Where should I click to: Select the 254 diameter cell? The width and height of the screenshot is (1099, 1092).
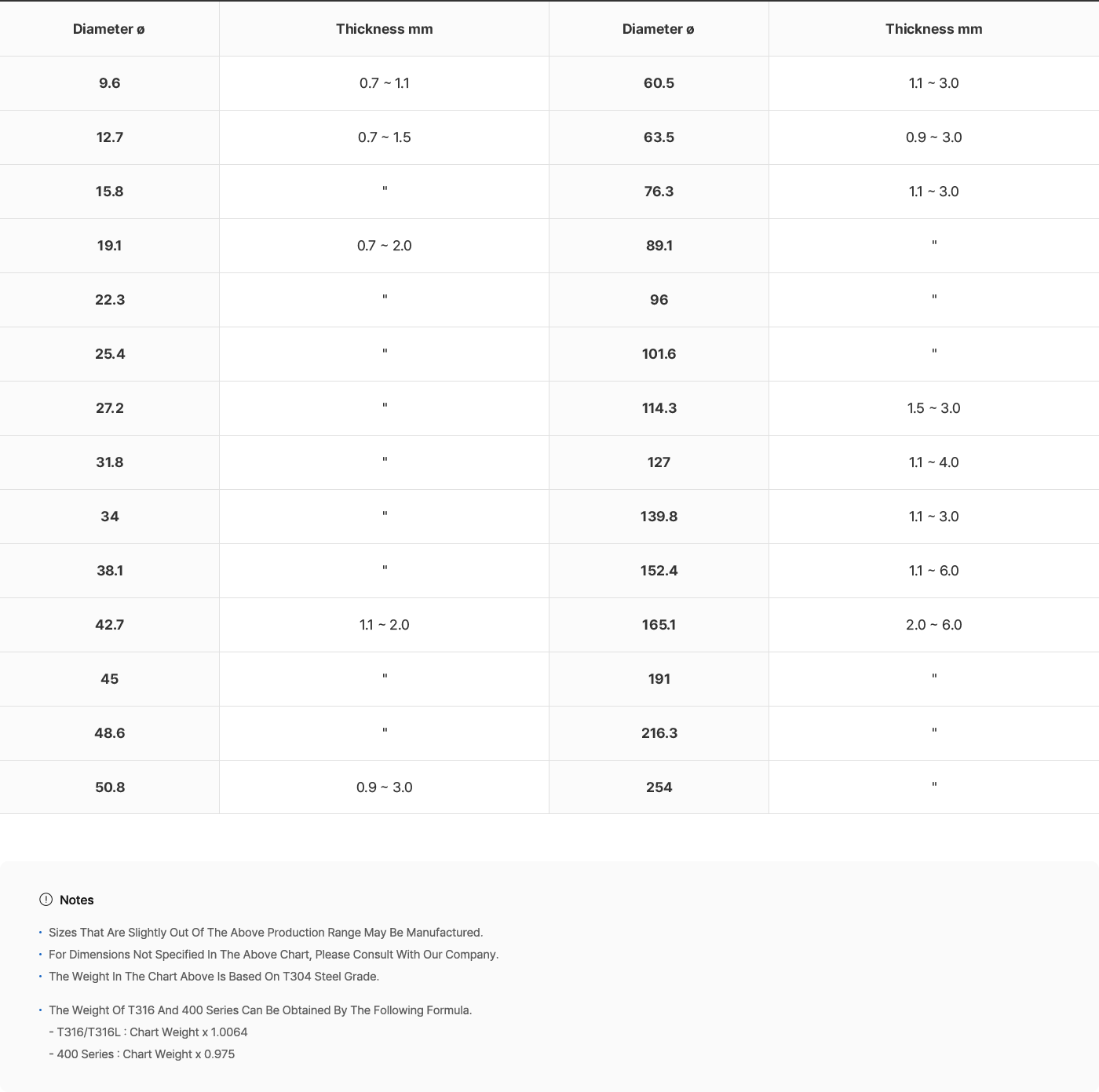[x=659, y=787]
